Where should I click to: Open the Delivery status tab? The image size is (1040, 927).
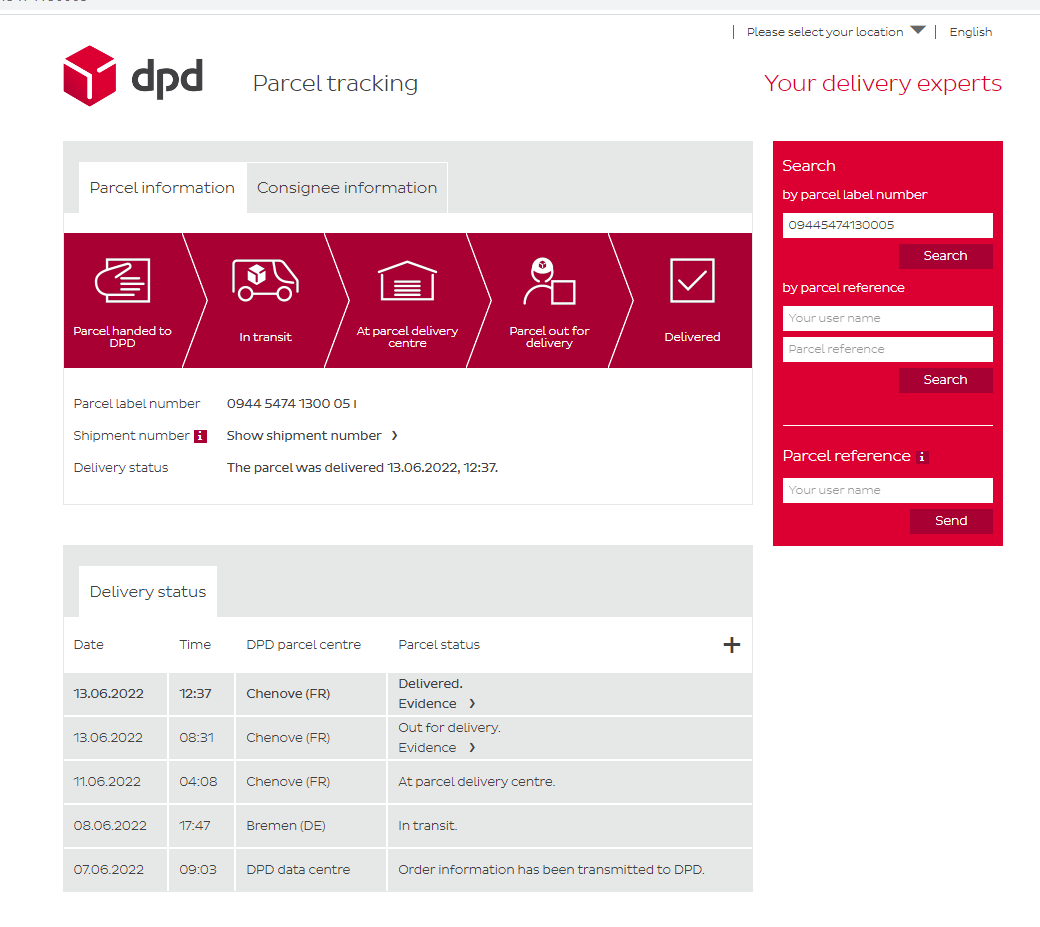click(x=148, y=592)
